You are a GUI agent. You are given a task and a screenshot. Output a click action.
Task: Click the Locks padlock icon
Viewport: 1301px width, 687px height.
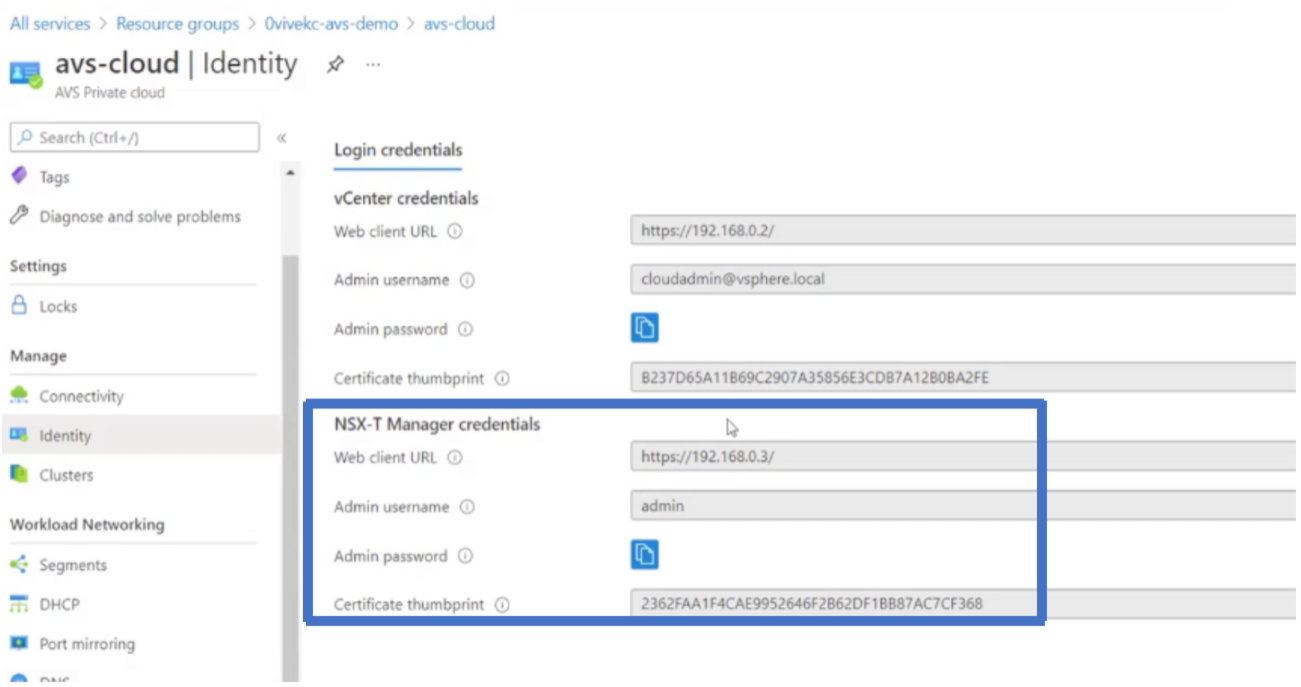pyautogui.click(x=19, y=306)
